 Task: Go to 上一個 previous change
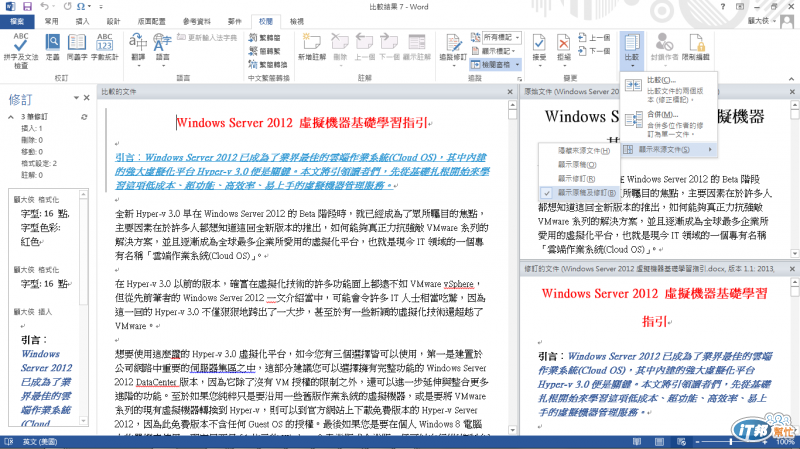point(594,38)
